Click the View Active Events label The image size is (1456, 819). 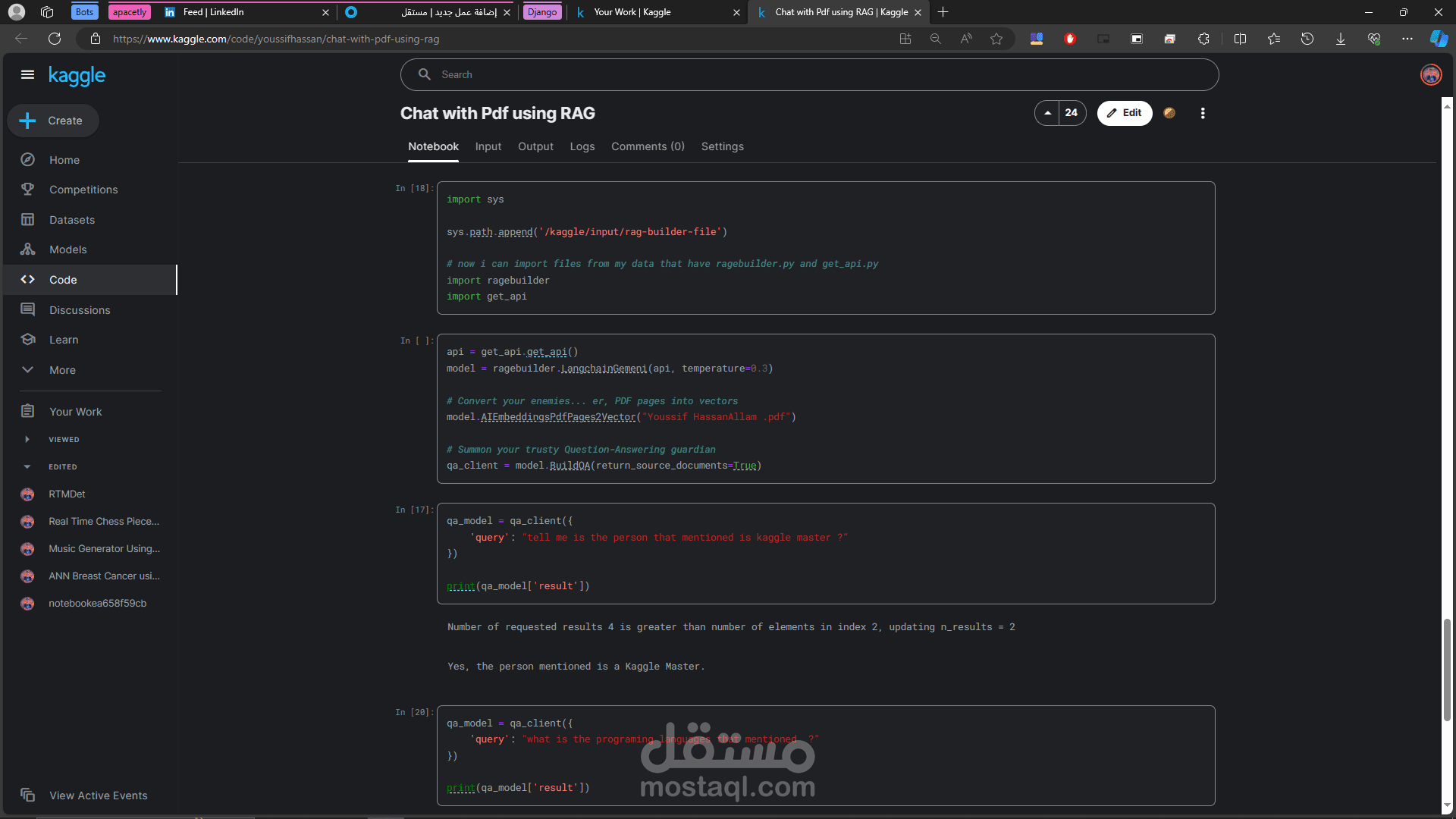tap(99, 795)
